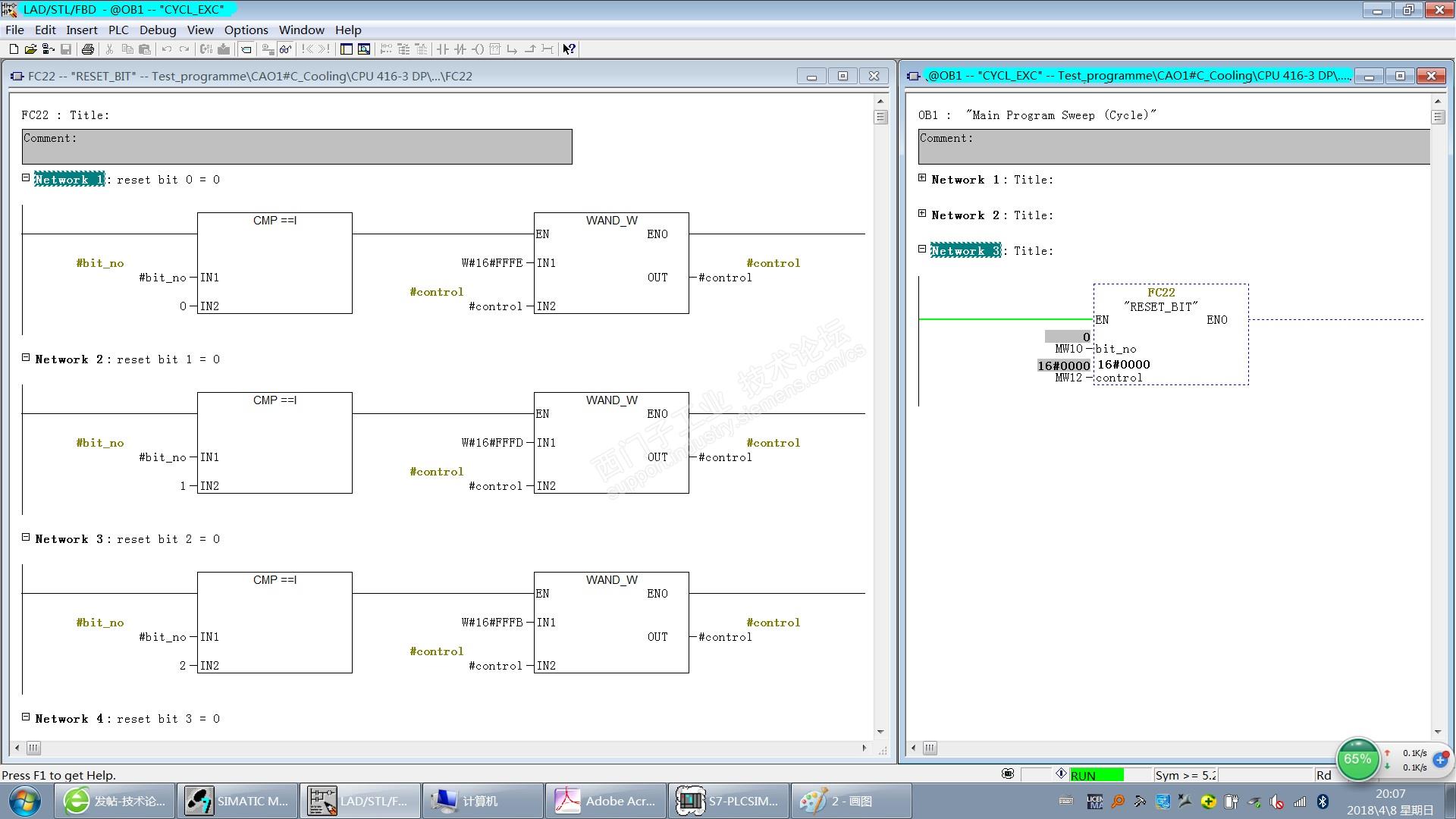Insert a normally closed contact
This screenshot has height=819, width=1456.
(x=460, y=49)
